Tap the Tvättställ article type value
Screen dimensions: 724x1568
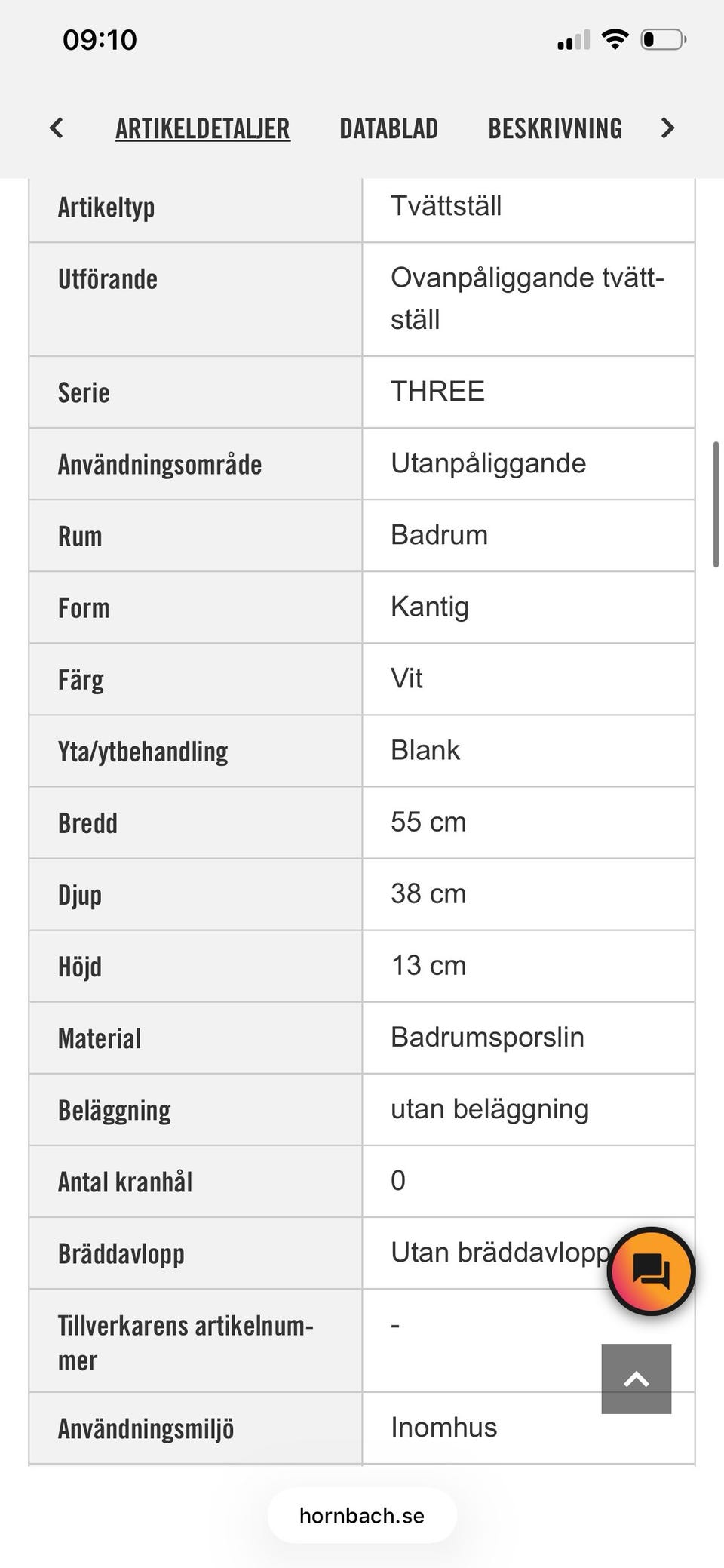click(446, 206)
